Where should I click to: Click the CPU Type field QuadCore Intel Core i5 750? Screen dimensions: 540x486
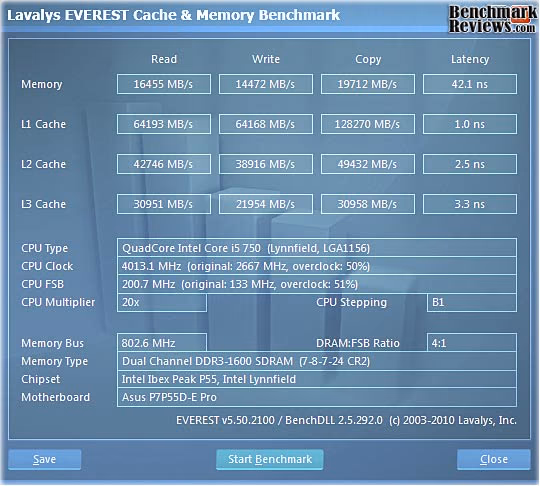pyautogui.click(x=316, y=248)
